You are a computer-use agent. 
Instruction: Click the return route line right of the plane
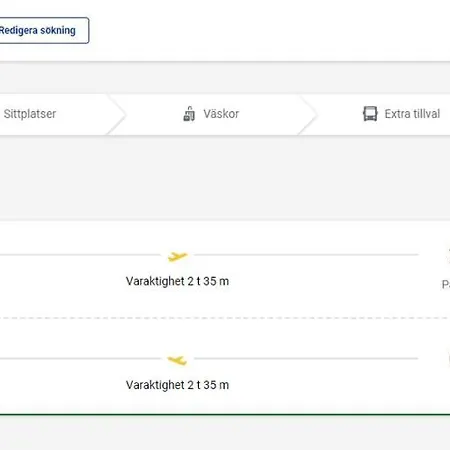306,359
